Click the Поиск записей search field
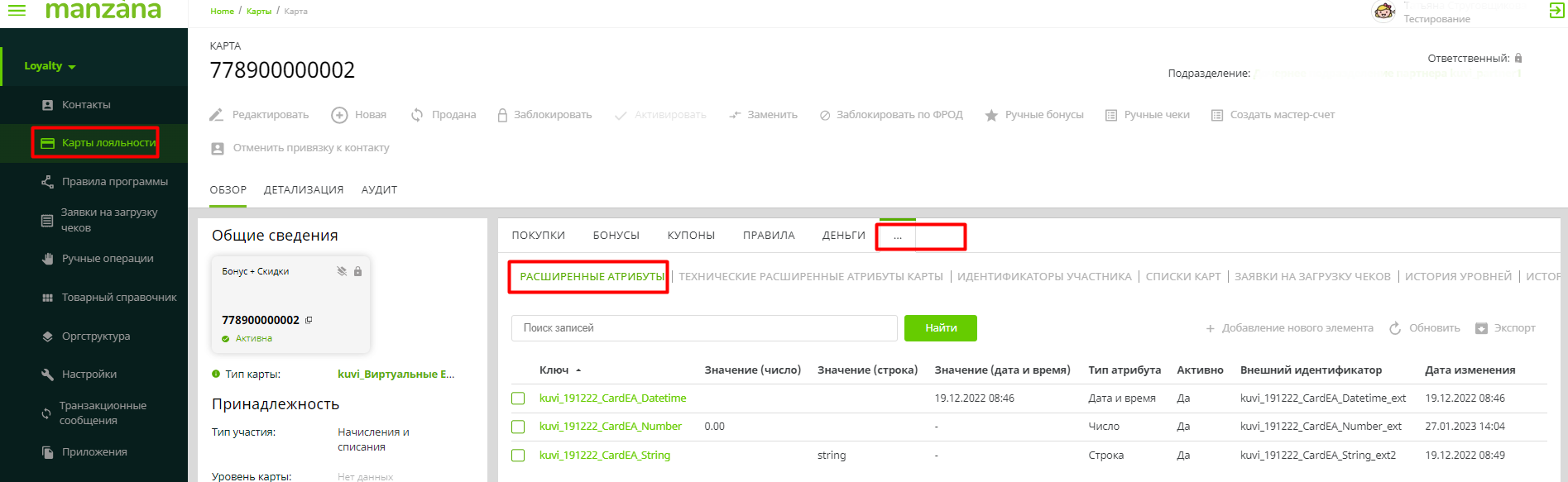This screenshot has width=1568, height=482. 703,328
